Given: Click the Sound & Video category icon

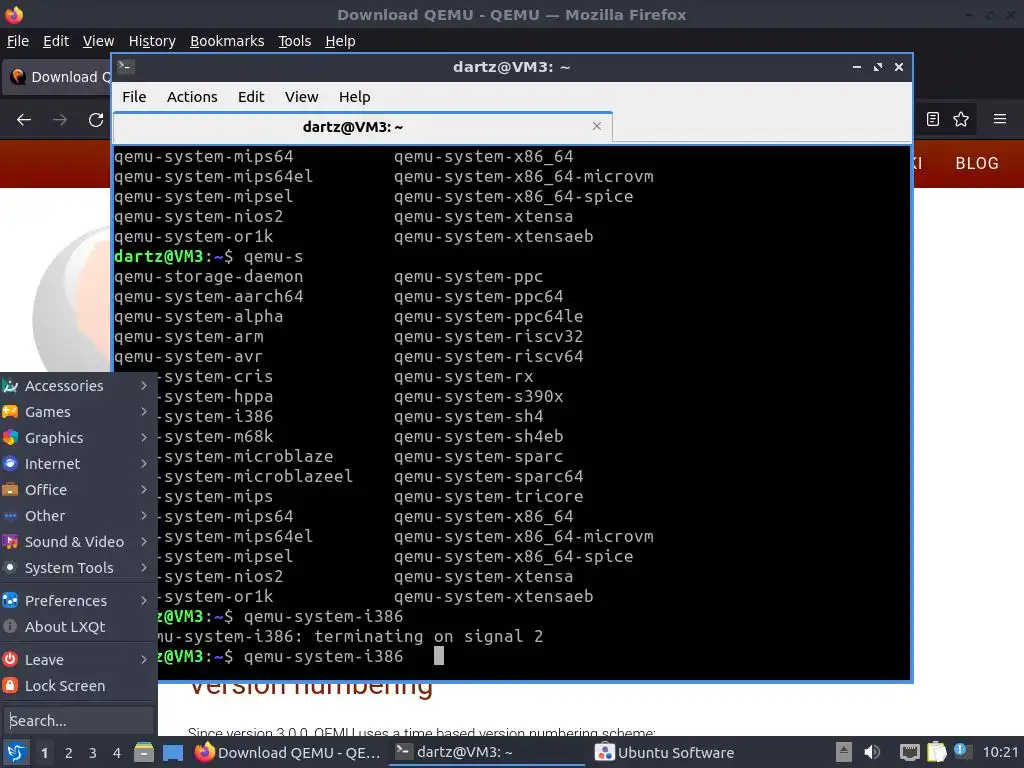Looking at the screenshot, I should coord(10,542).
